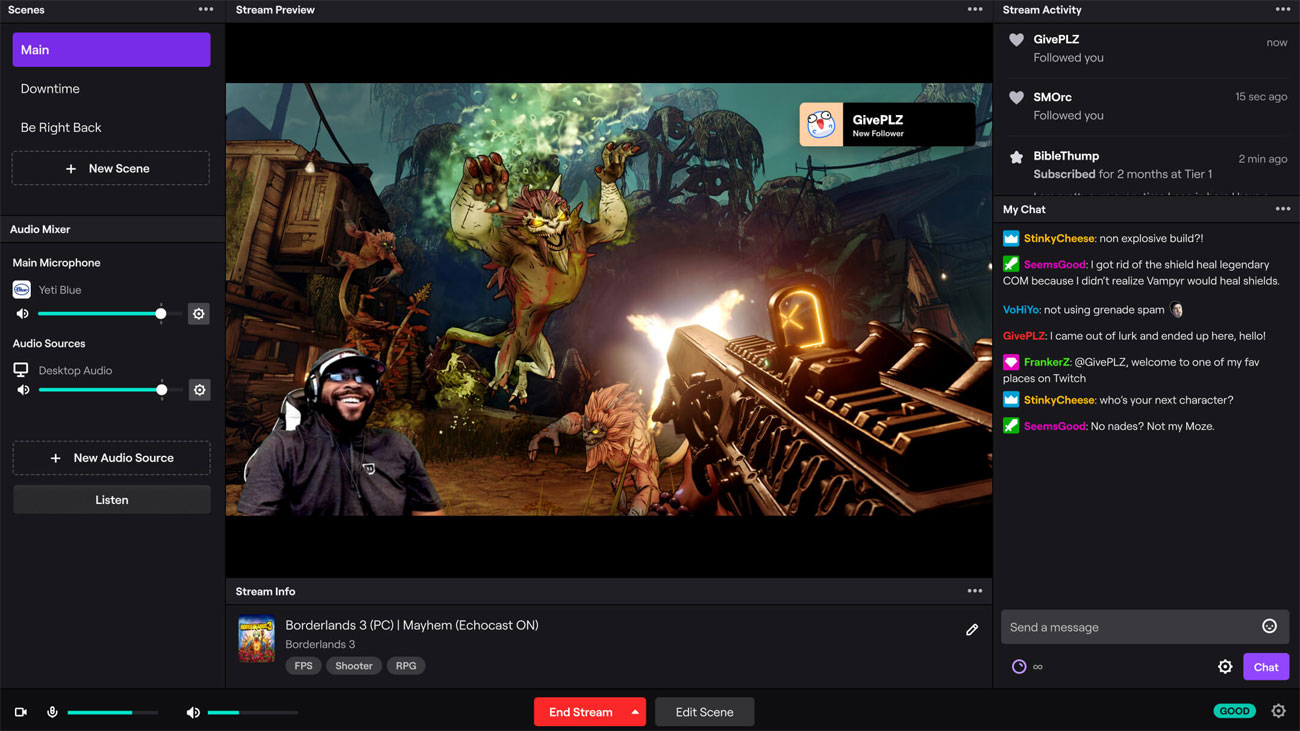Click the stream title Borderlands 3 (PC) | Mayhem
This screenshot has width=1300, height=731.
point(412,625)
